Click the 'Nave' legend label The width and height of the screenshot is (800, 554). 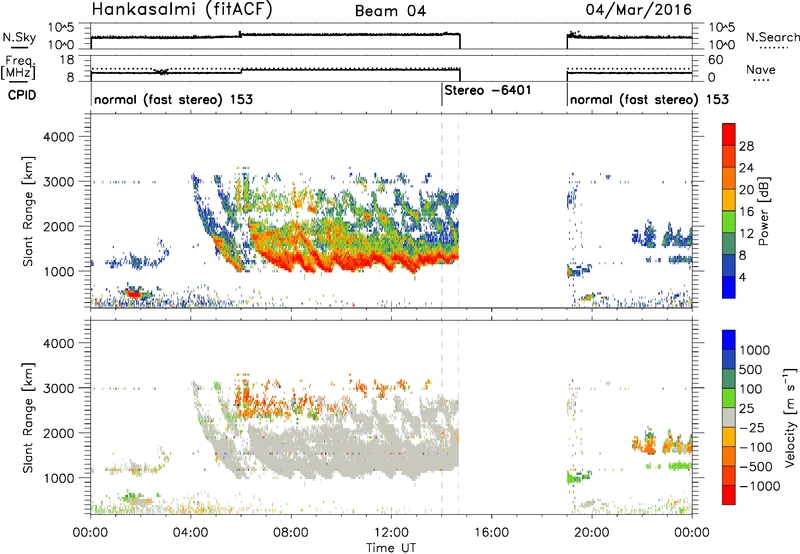(x=761, y=70)
